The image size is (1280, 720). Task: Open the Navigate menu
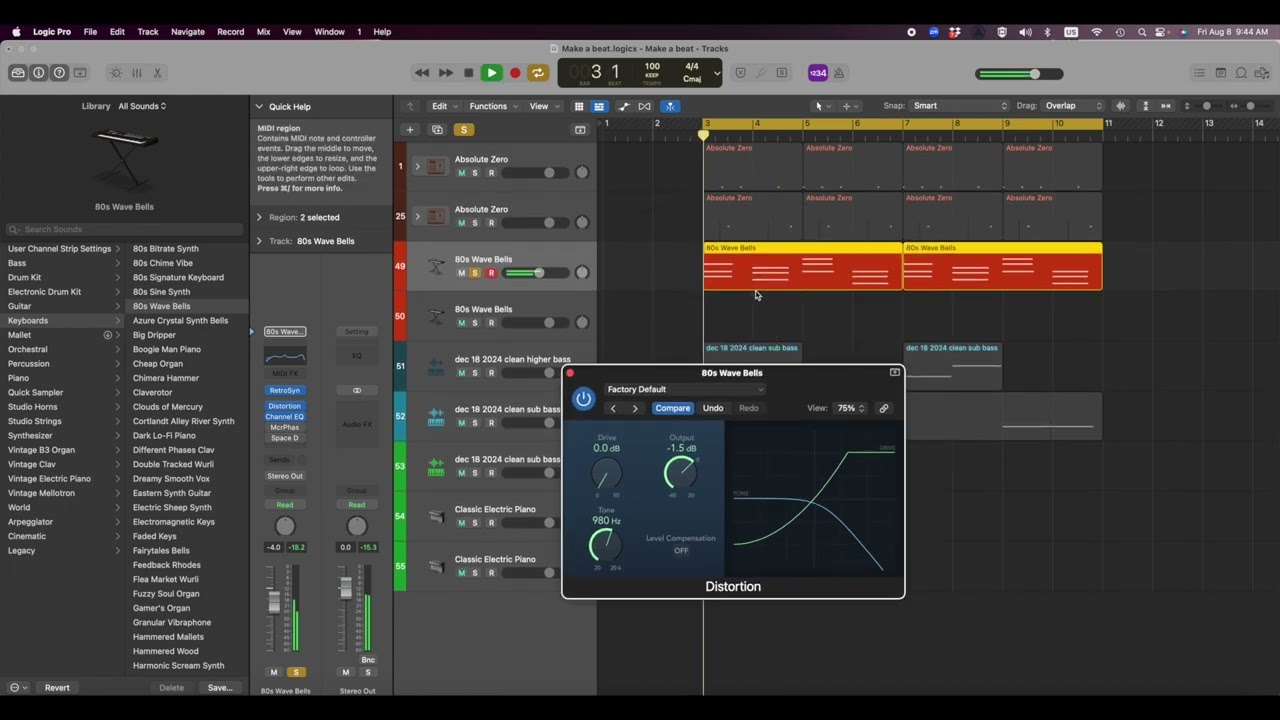click(187, 32)
